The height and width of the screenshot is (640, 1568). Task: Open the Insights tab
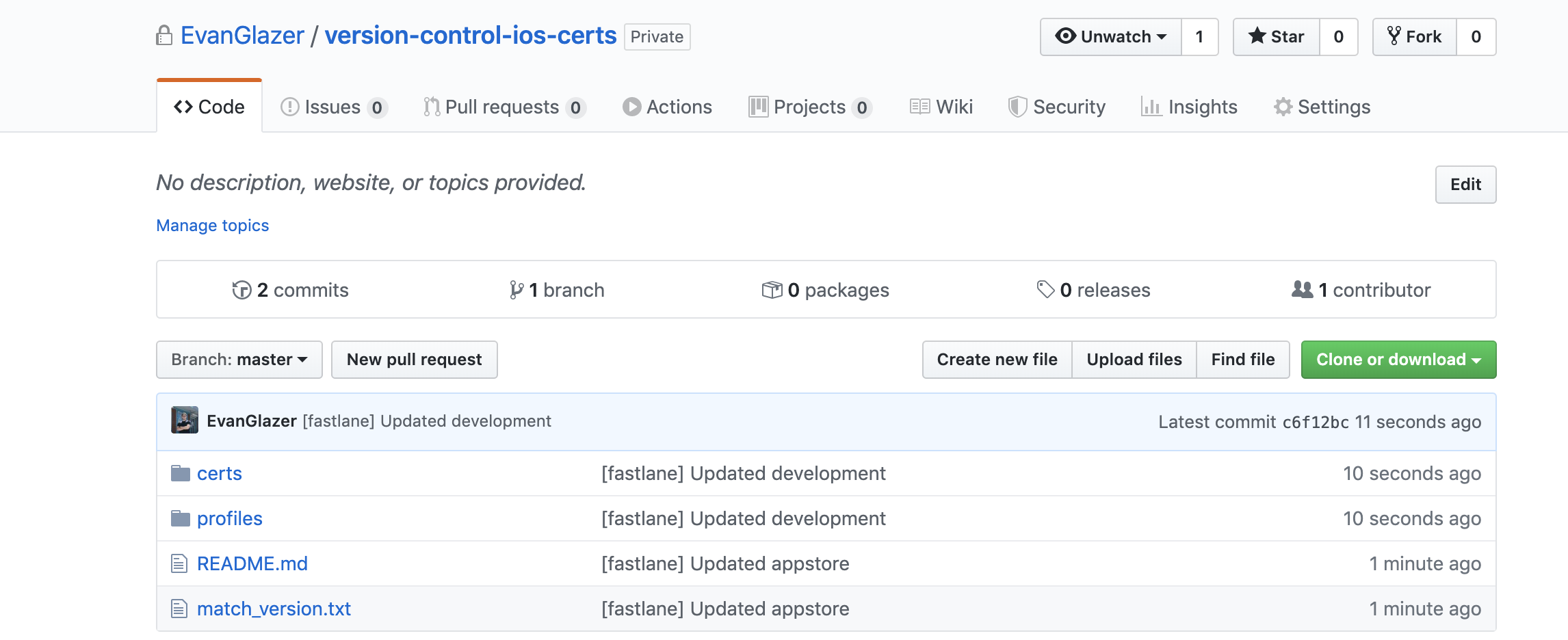1190,107
